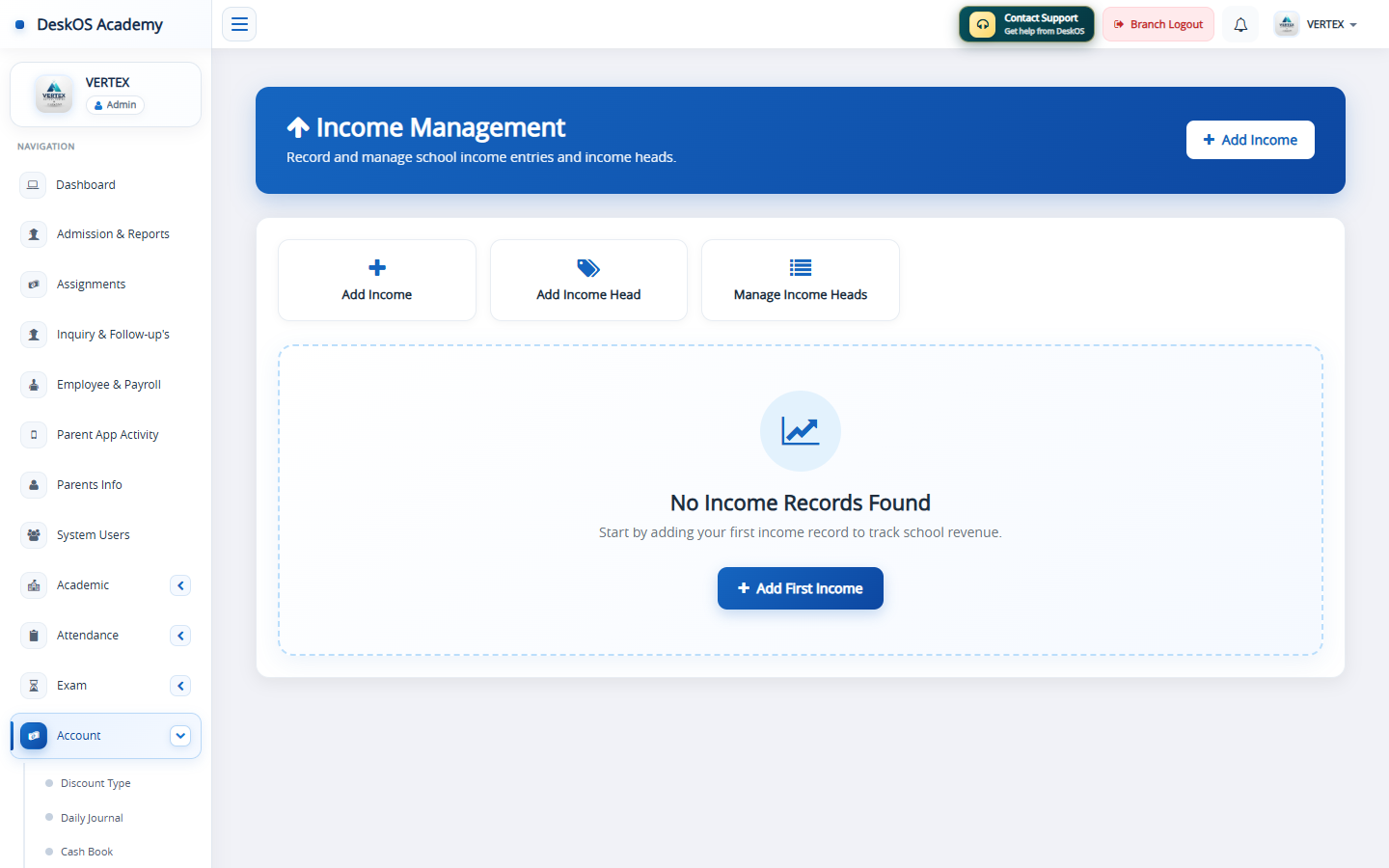Open the VERTEX user dropdown in header

(x=1316, y=24)
